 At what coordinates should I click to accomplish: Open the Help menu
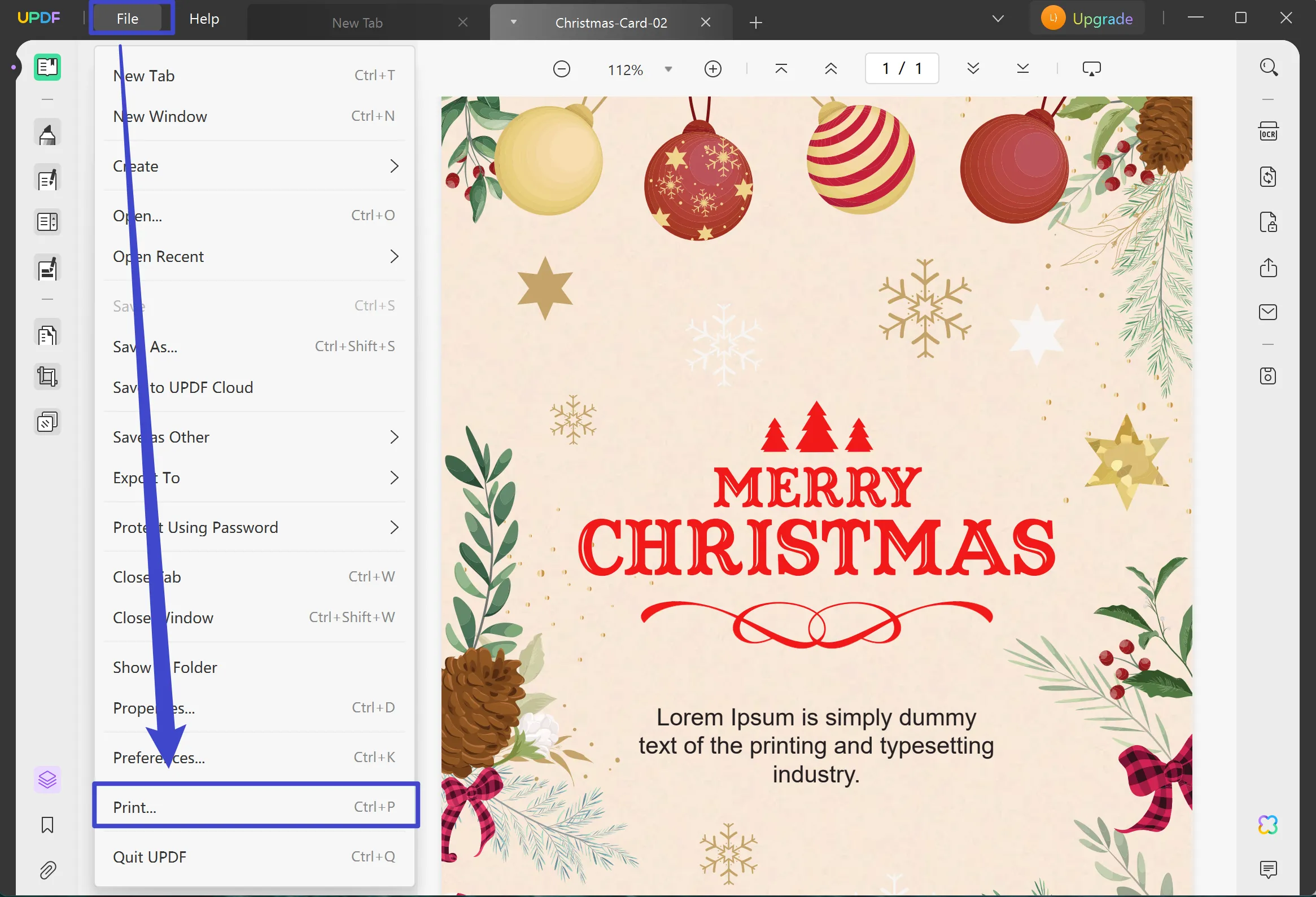pos(204,18)
